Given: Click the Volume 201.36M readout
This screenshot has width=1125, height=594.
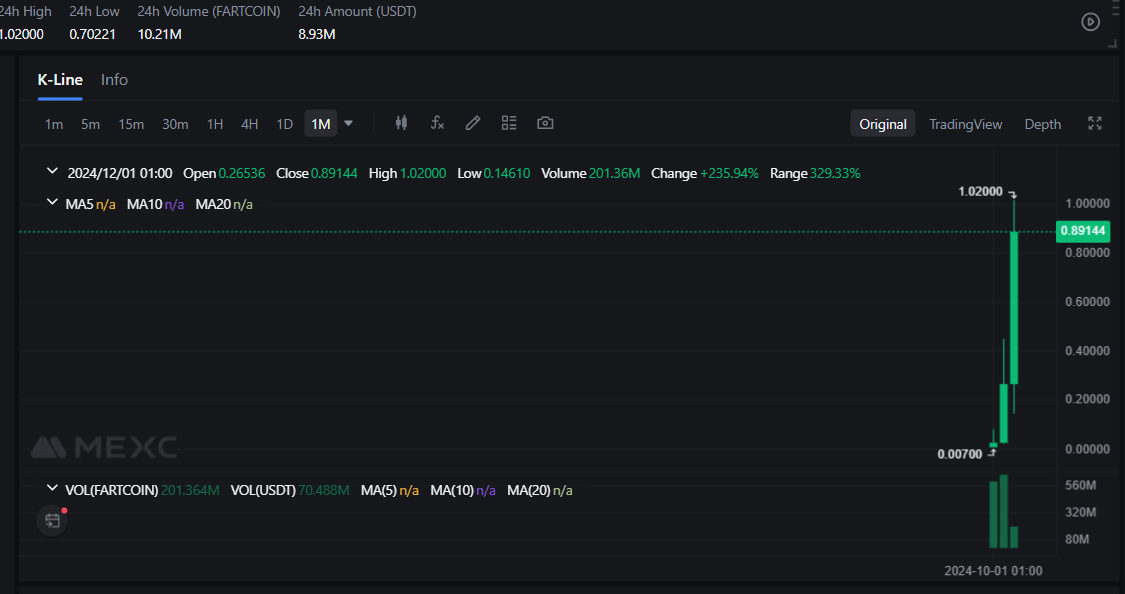Looking at the screenshot, I should (590, 174).
